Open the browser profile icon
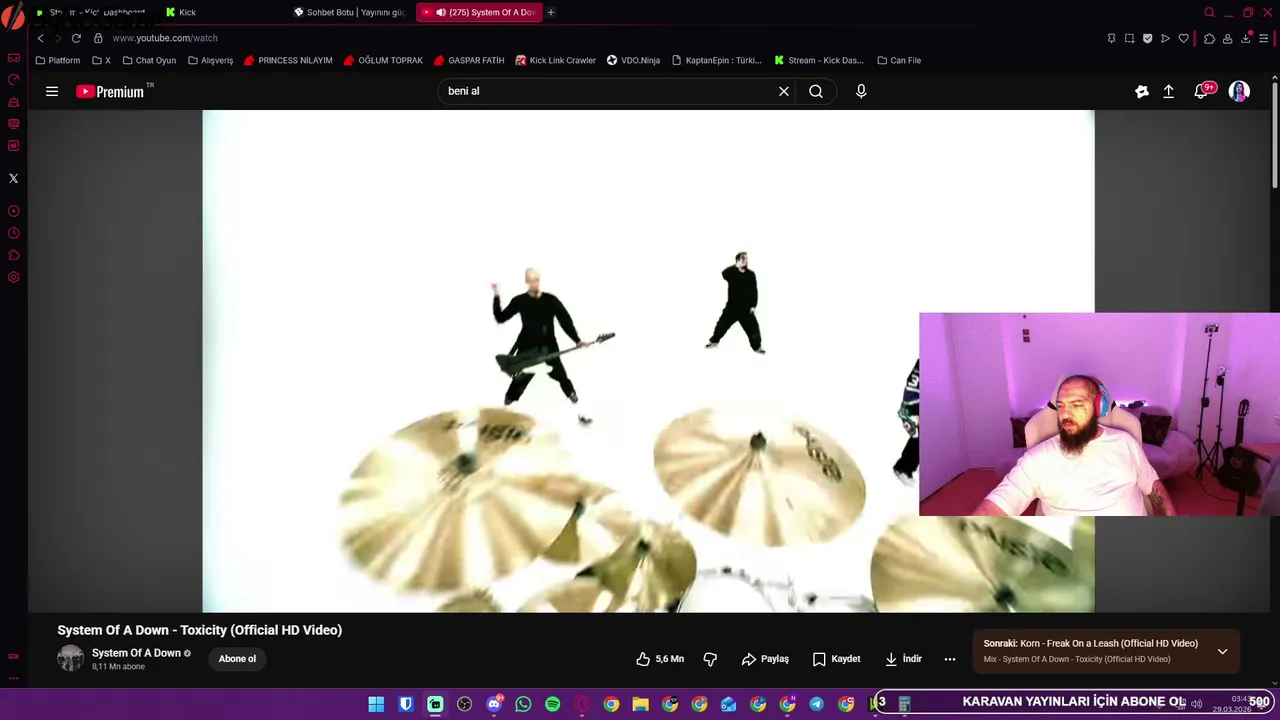1280x720 pixels. point(1227,38)
